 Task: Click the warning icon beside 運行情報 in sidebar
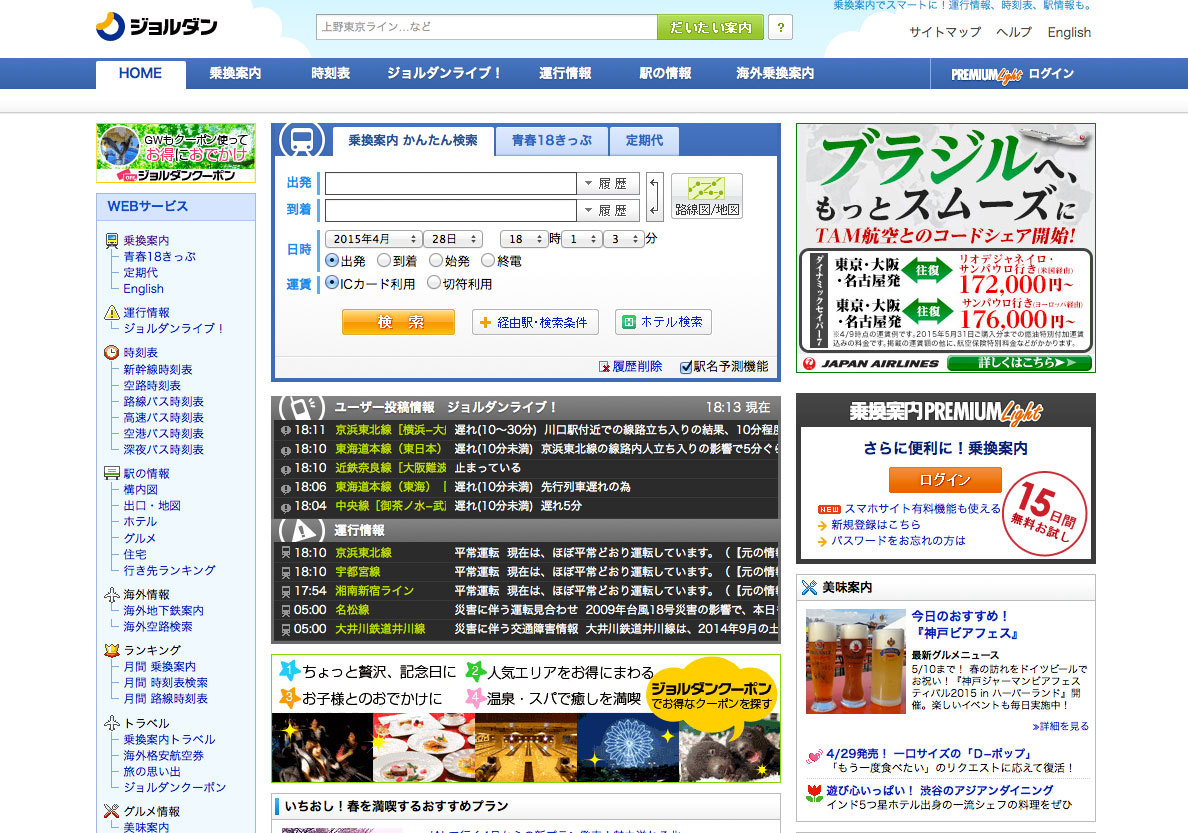(x=111, y=312)
